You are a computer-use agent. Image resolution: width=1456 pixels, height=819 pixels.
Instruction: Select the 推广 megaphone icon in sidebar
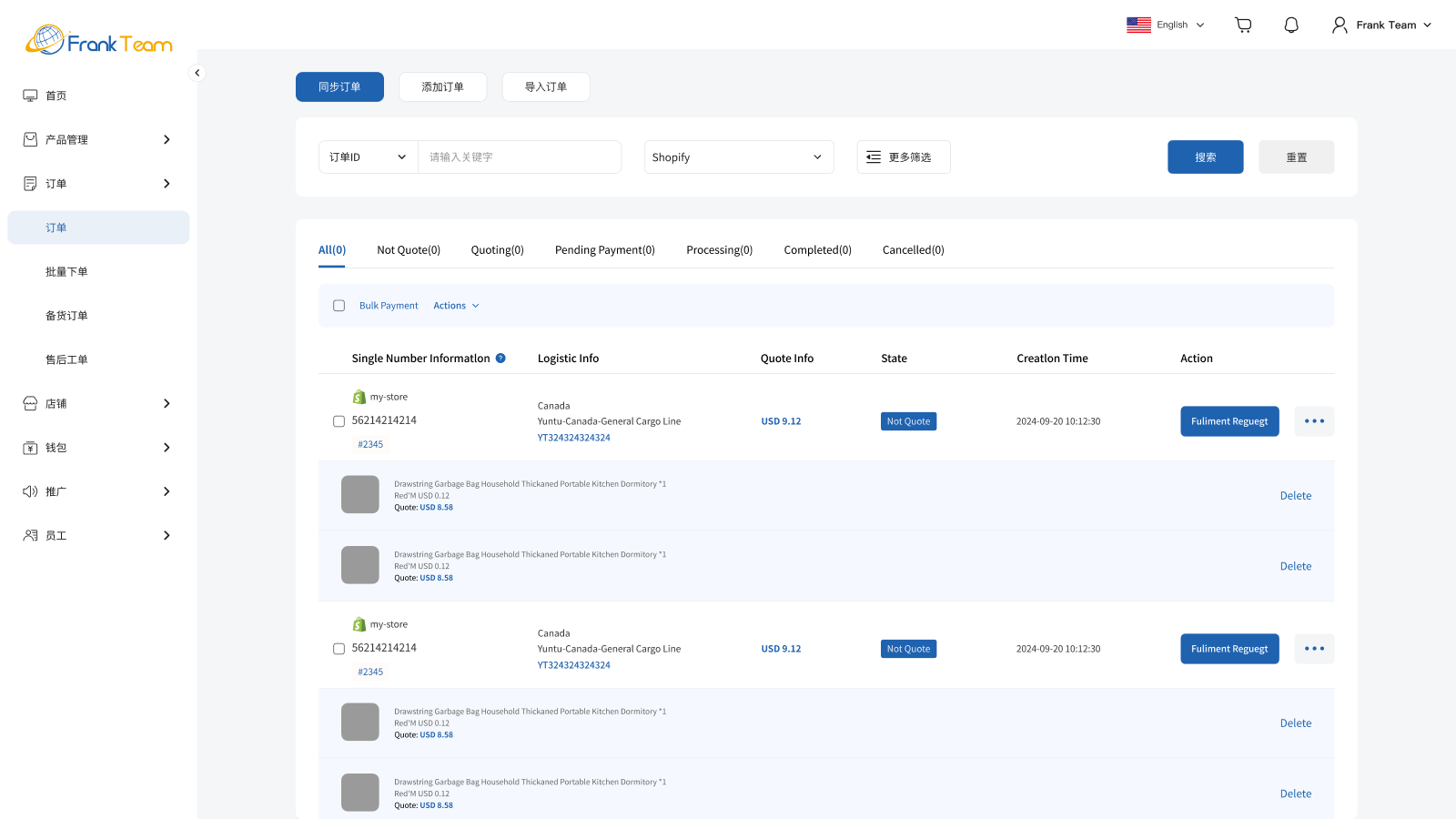(x=30, y=491)
